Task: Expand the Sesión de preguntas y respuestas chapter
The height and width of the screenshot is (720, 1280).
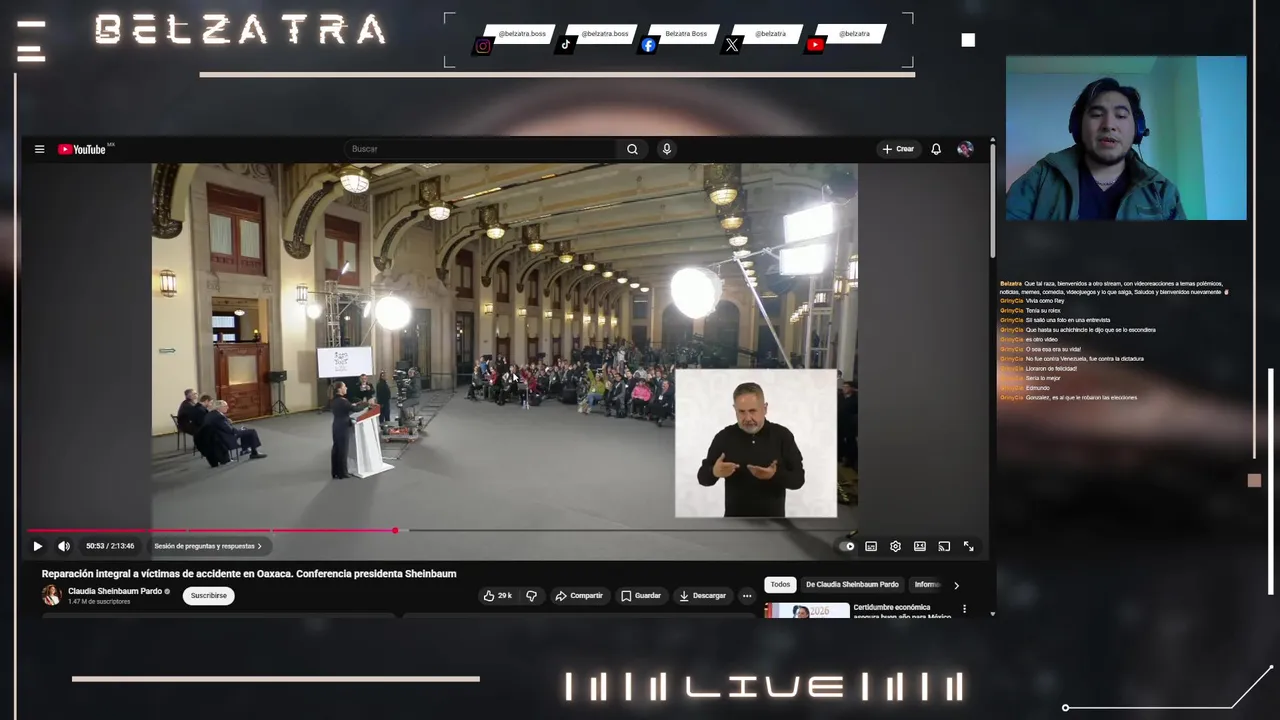Action: (208, 546)
